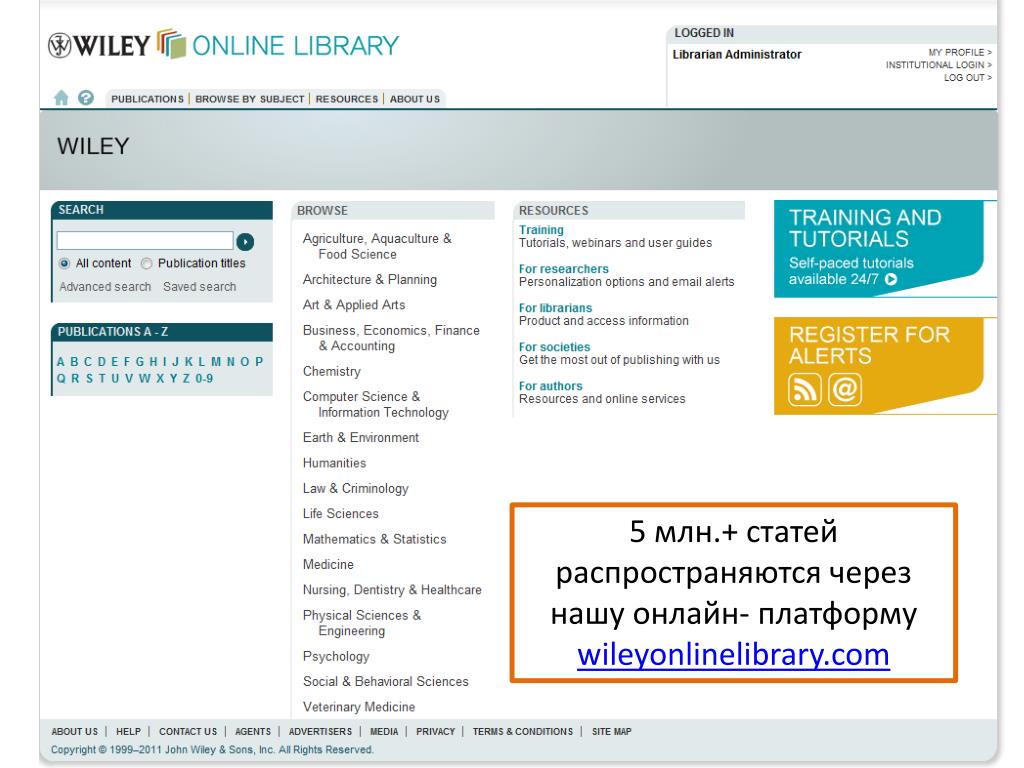
Task: Open the help question-mark icon
Action: point(86,98)
